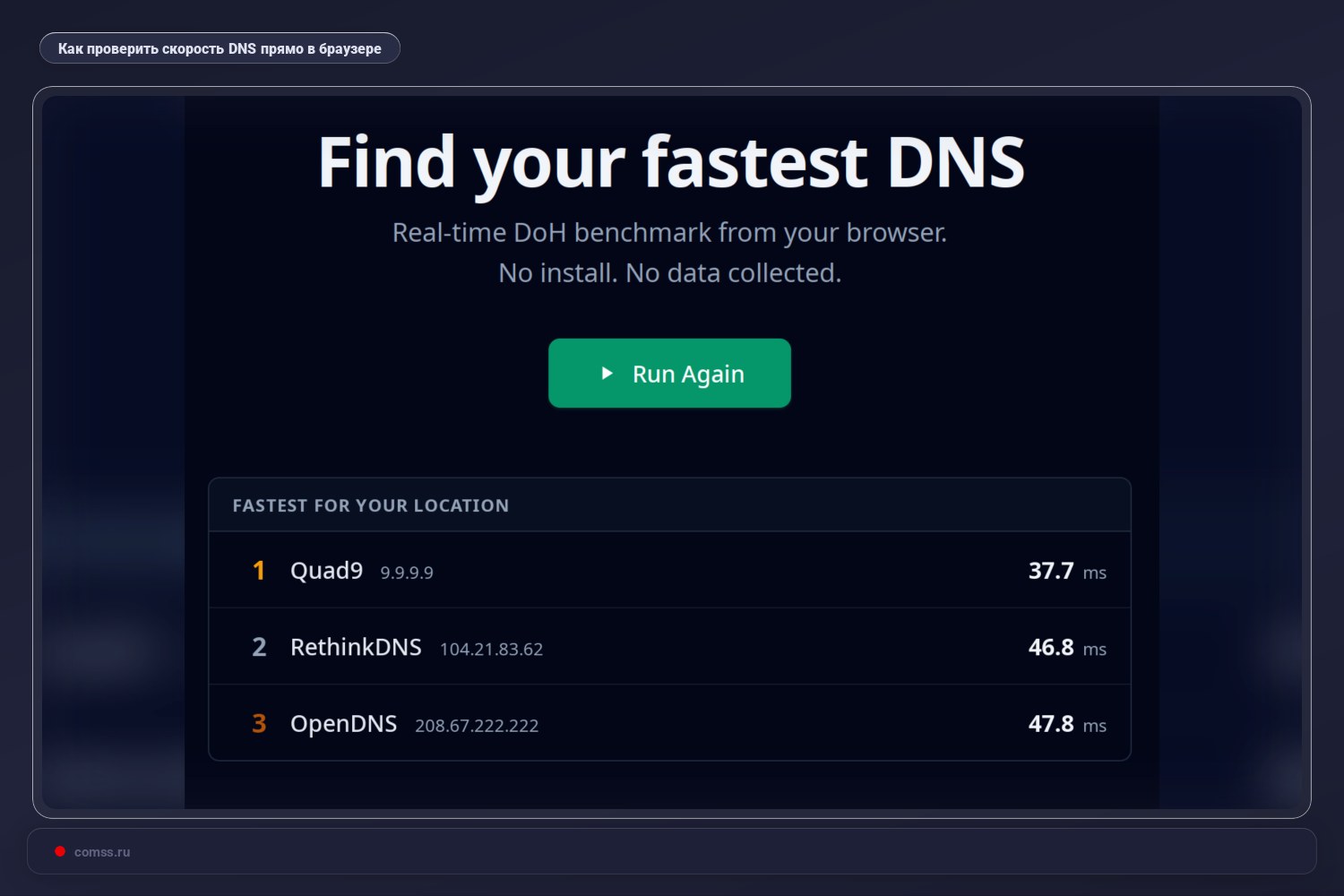Screen dimensions: 1344x896
Task: Open the DNS speed check guide button
Action: pos(220,47)
